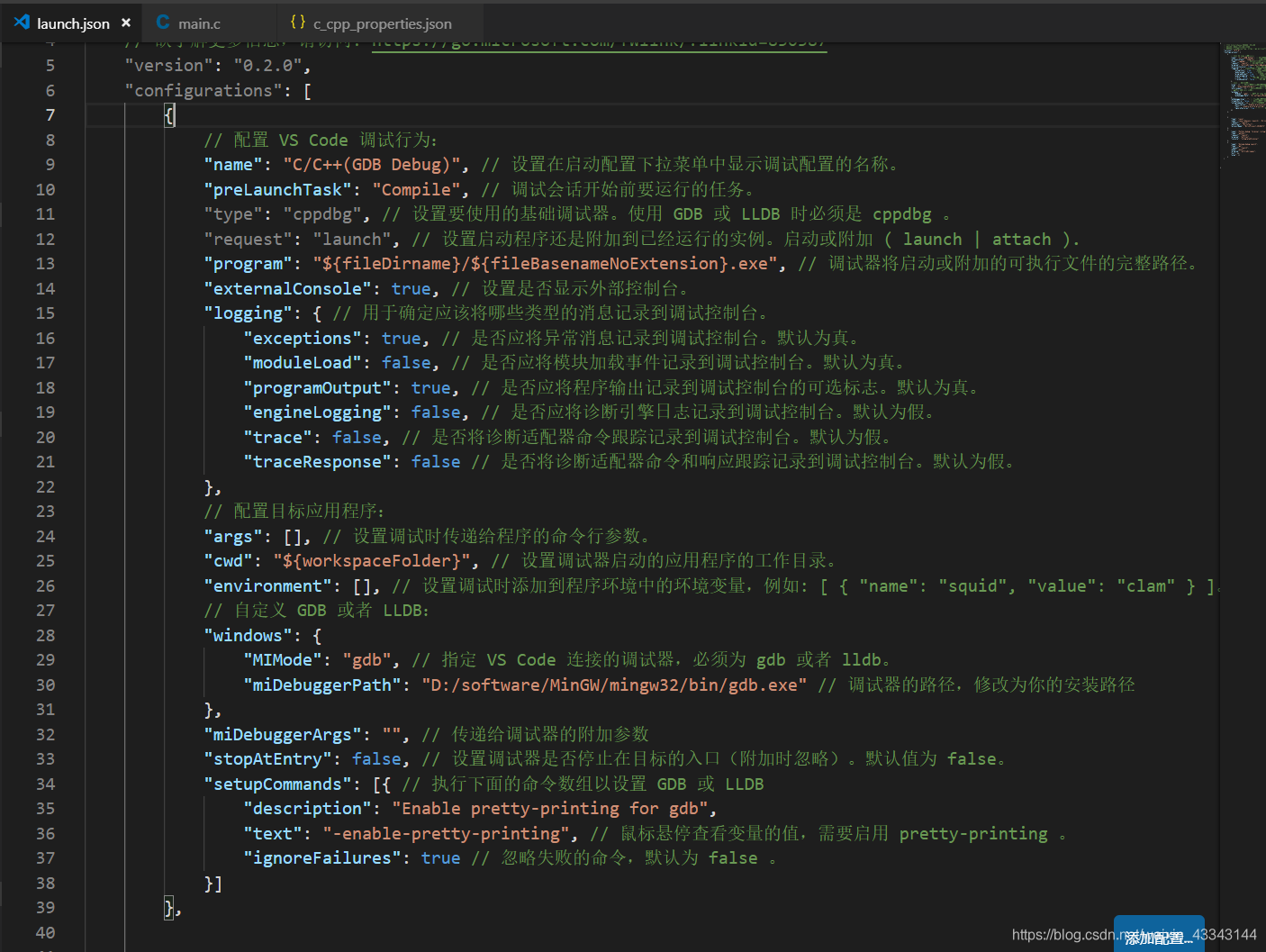Click the "version" key on line 5
The height and width of the screenshot is (952, 1266).
(168, 66)
